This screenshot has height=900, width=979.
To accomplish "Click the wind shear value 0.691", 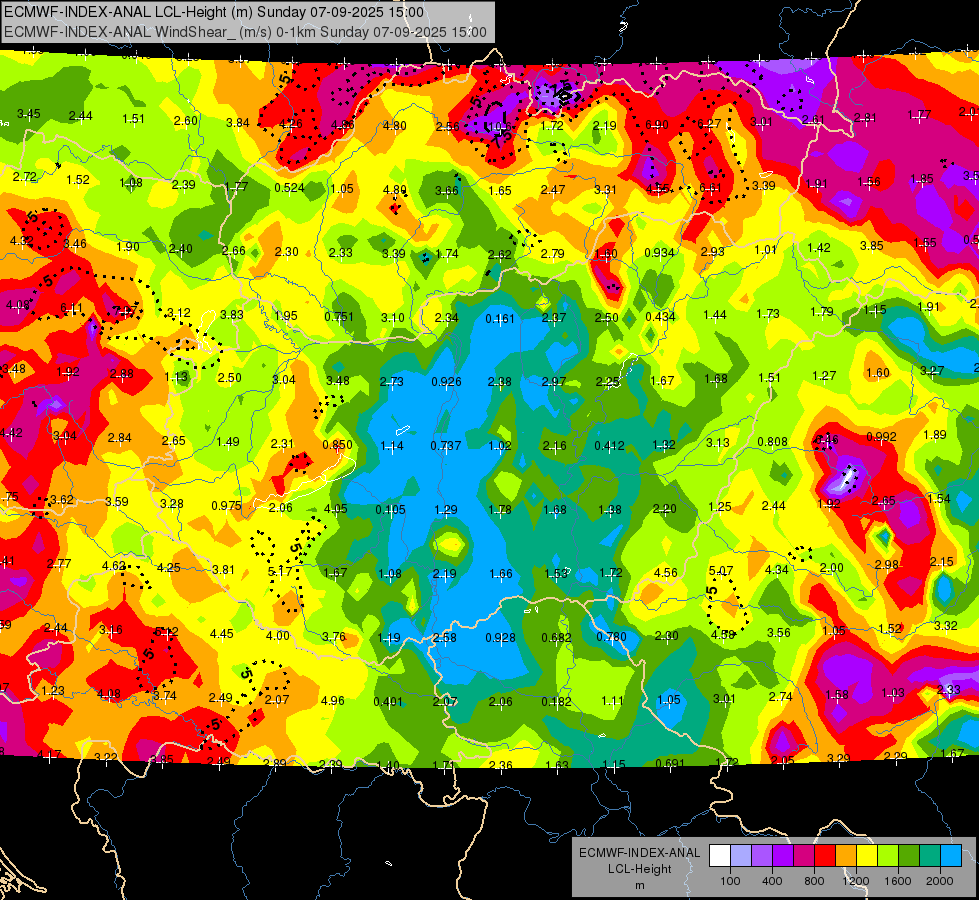I will 671,763.
